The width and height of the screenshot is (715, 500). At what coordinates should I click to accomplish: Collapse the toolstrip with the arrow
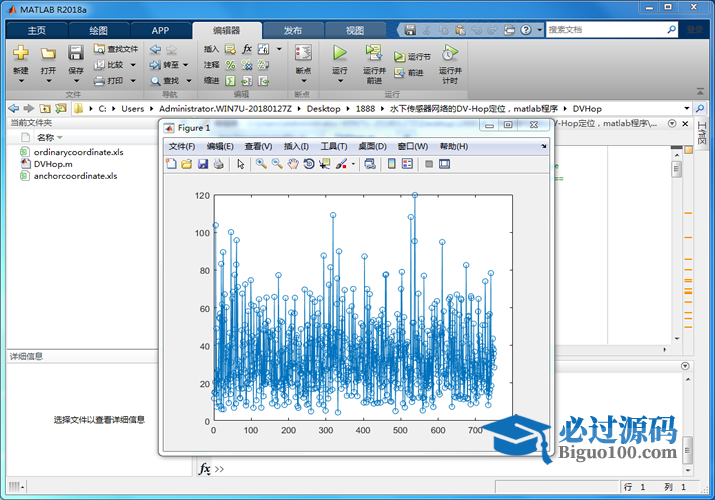click(x=700, y=92)
